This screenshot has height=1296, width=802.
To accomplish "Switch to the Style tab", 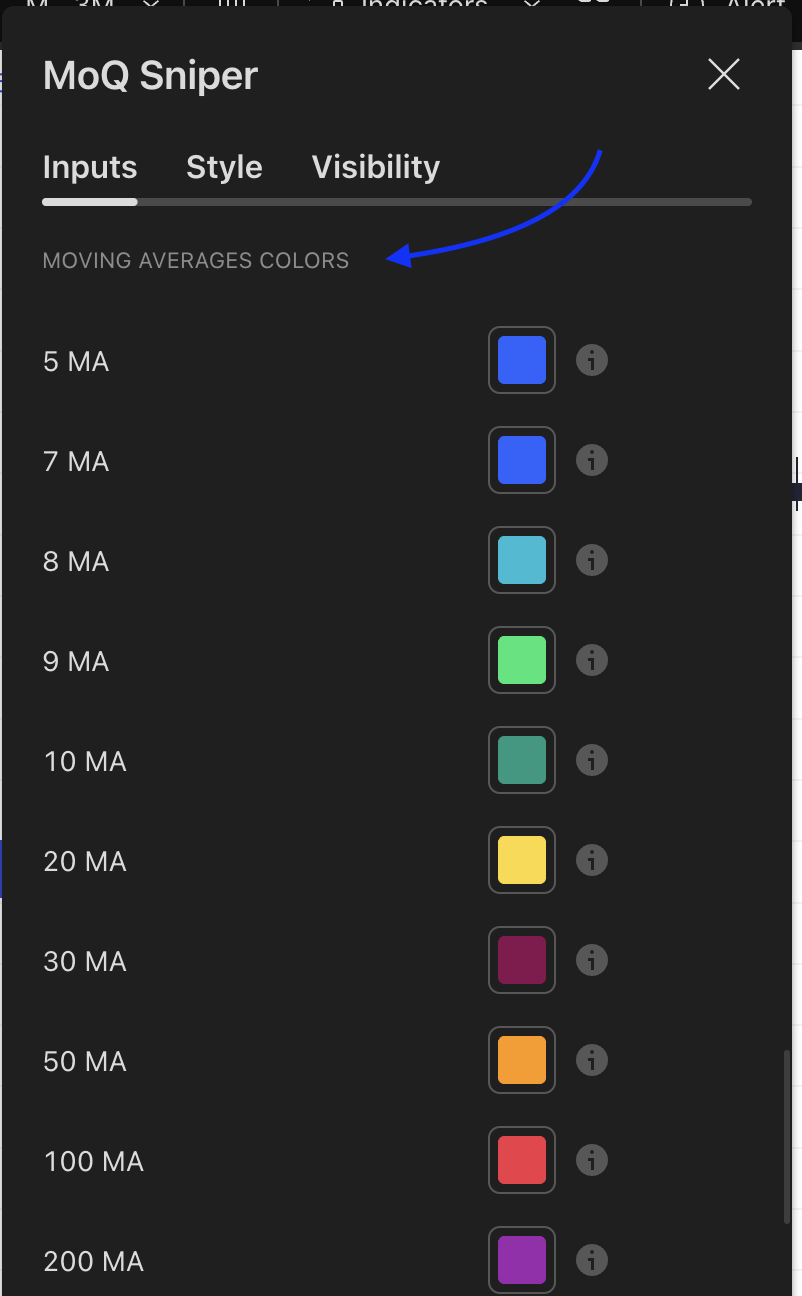I will click(x=224, y=167).
